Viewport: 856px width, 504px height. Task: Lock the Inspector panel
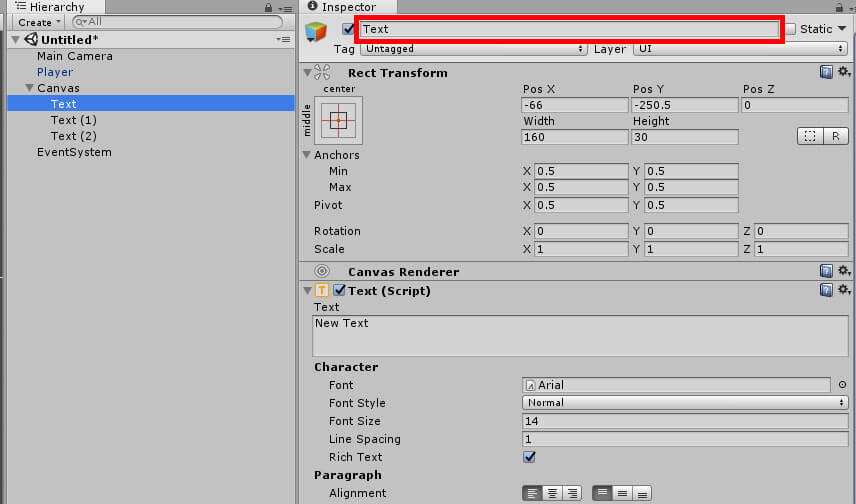pos(839,8)
